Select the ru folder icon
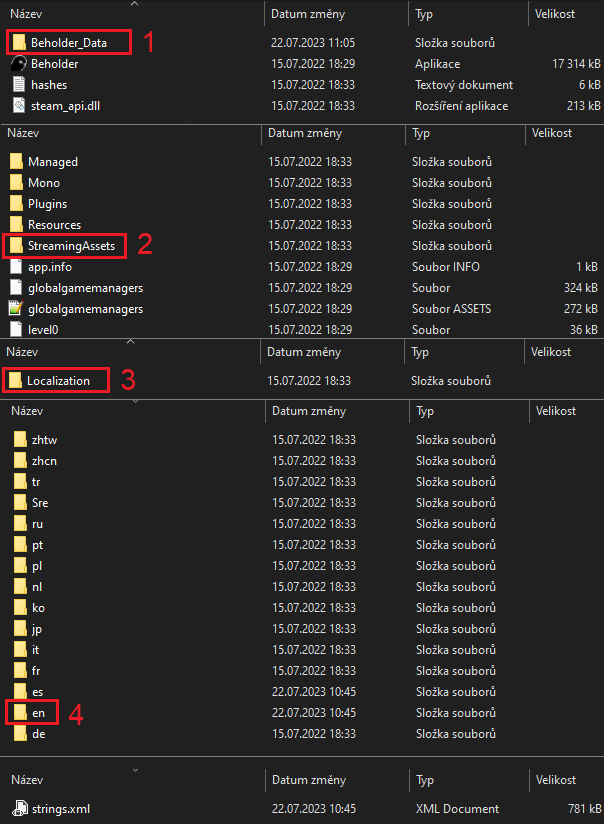 coord(20,523)
